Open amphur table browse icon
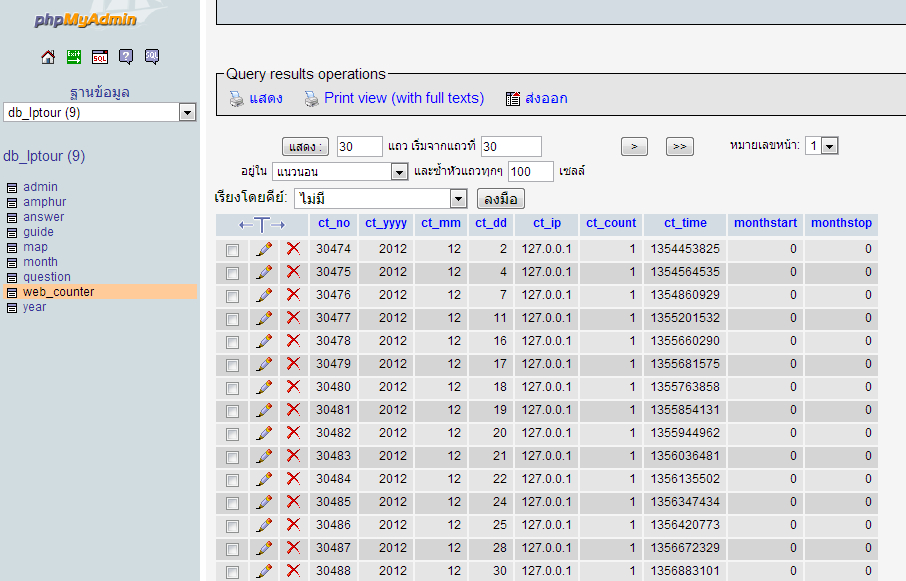906x581 pixels. tap(12, 203)
